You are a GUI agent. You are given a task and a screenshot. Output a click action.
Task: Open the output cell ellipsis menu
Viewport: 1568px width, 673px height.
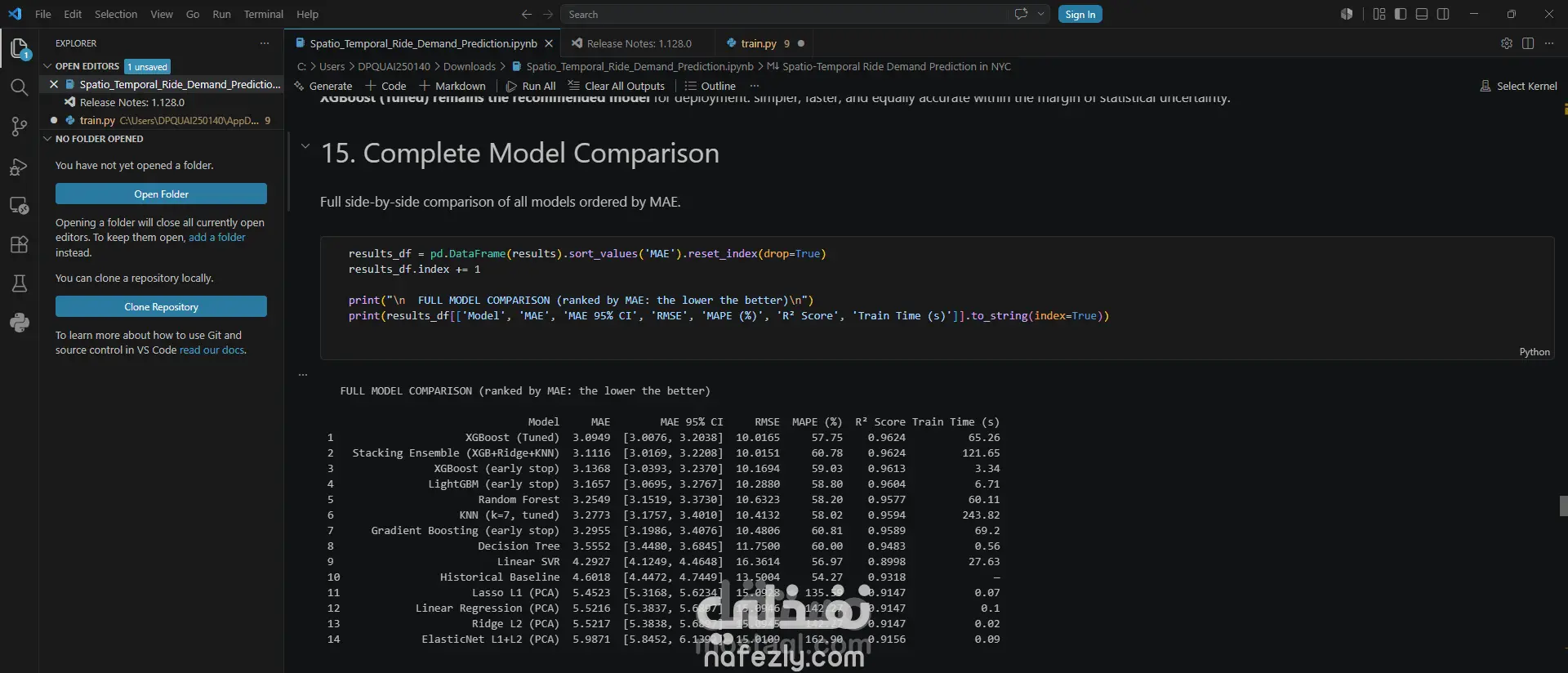(x=303, y=375)
